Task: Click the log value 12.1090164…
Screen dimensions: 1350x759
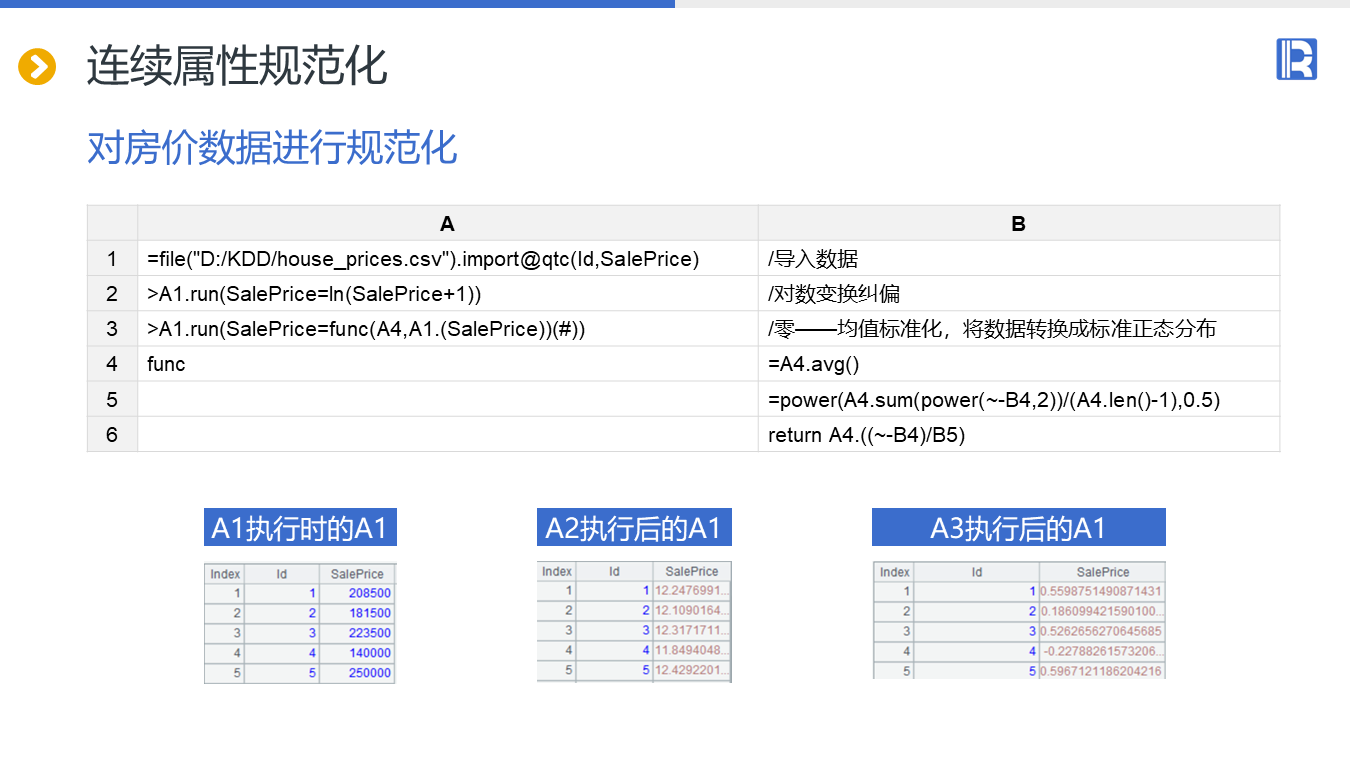Action: tap(691, 610)
